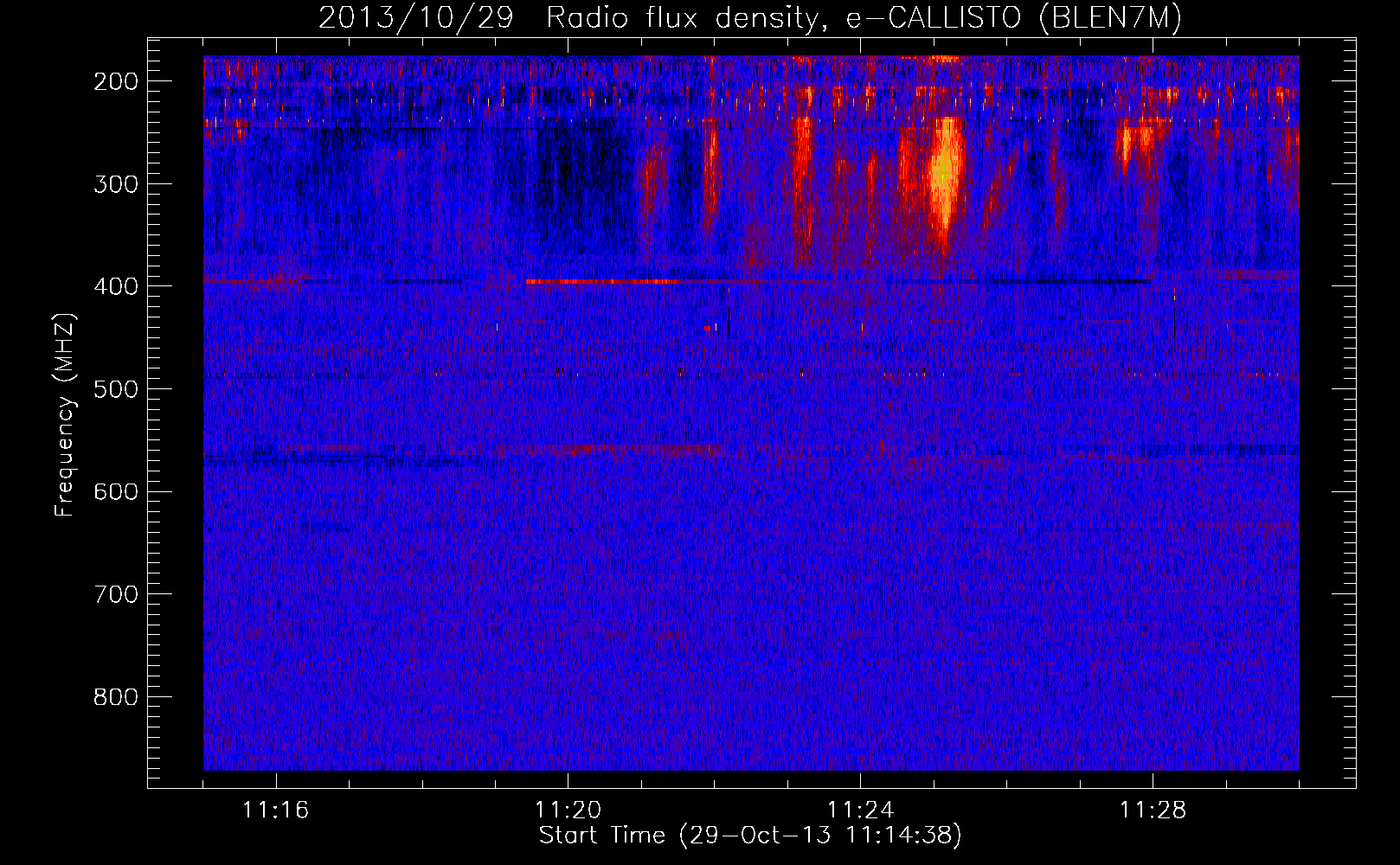Click the 200 frequency tick label

116,81
